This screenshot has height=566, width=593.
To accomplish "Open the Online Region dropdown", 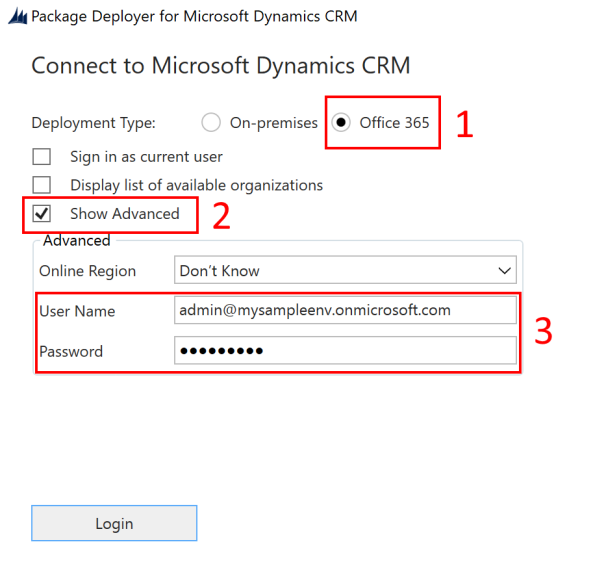I will [345, 270].
